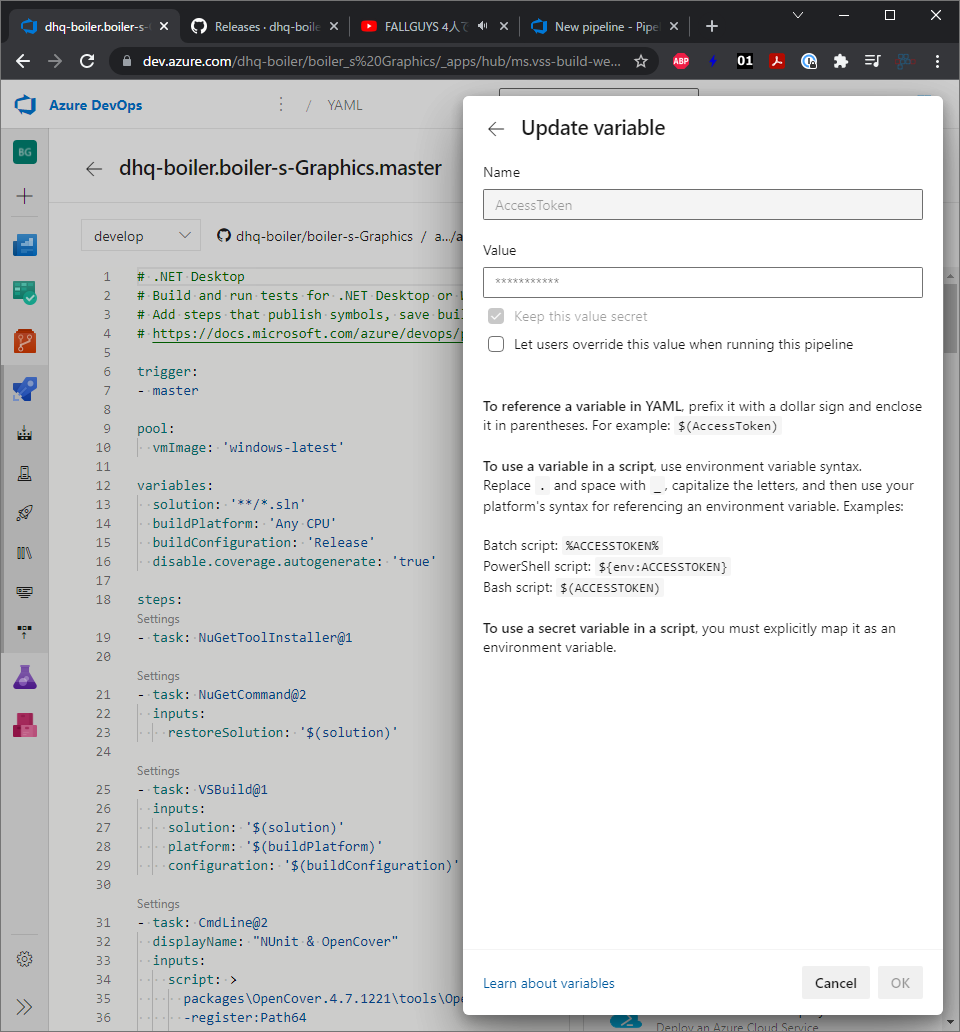The image size is (960, 1032).
Task: Click Settings above CmdLine task
Action: (158, 904)
